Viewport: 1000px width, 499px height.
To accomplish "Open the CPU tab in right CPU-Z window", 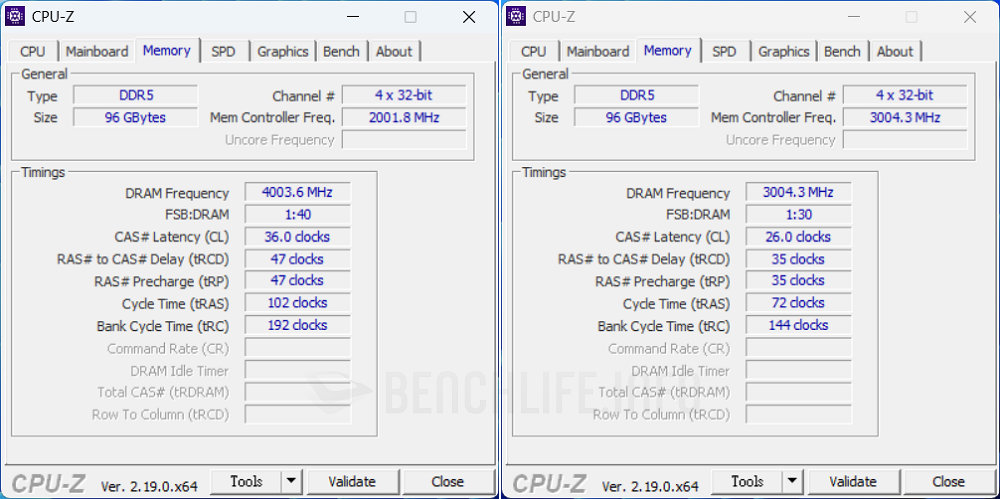I will click(x=534, y=52).
